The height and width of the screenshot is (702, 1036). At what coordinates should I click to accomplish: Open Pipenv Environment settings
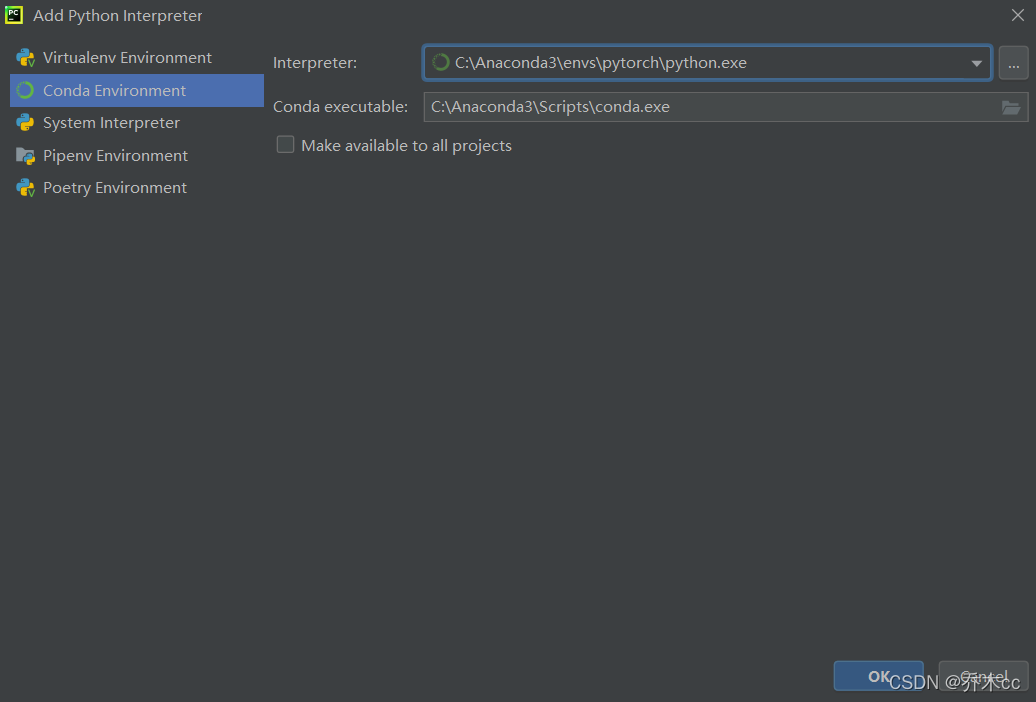click(137, 155)
